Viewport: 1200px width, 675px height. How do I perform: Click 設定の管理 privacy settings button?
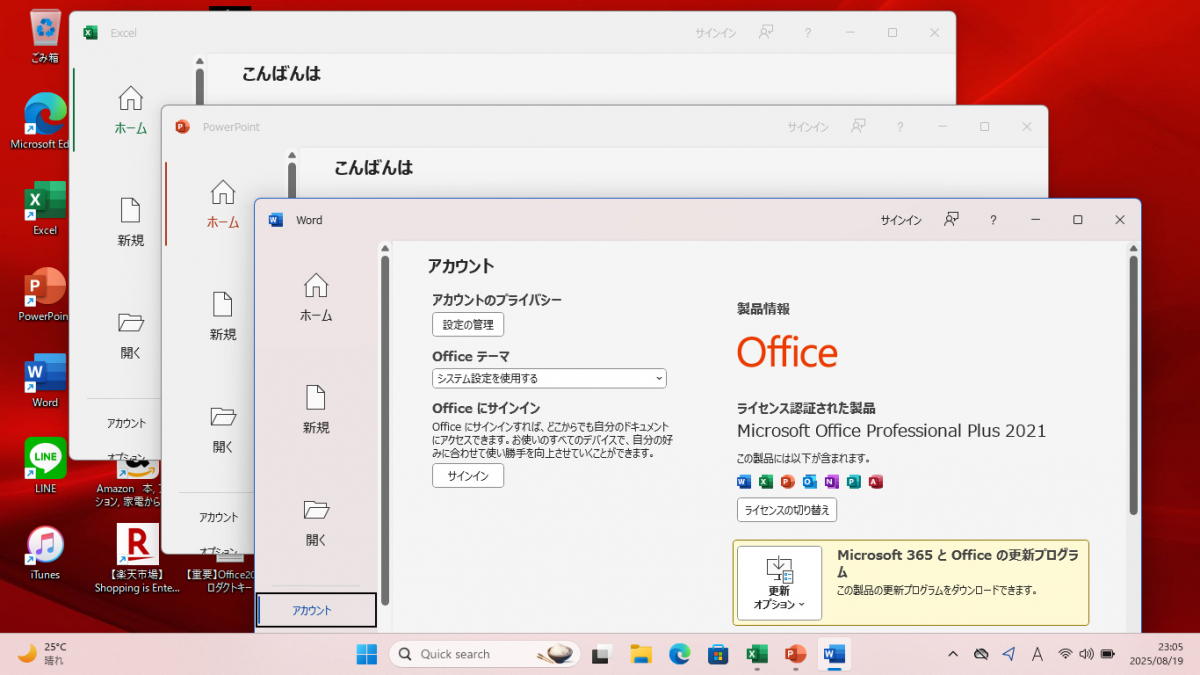tap(468, 324)
